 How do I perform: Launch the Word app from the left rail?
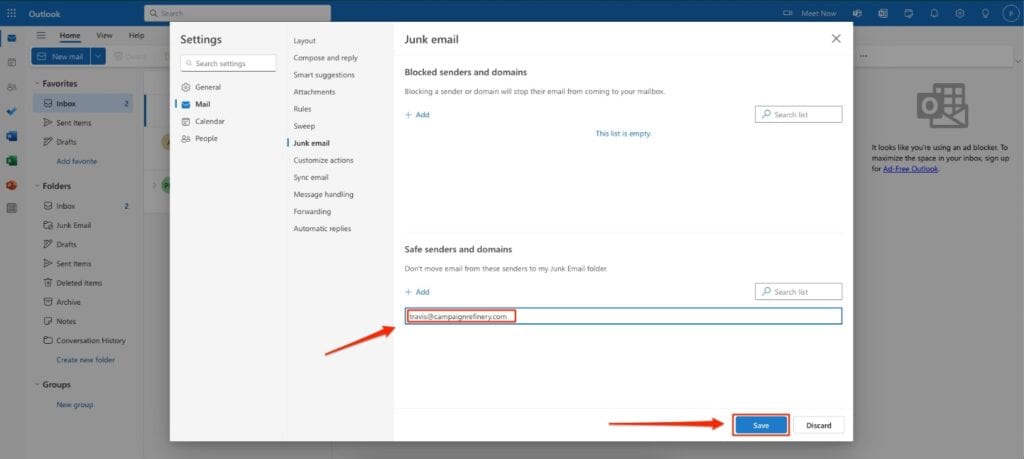12,136
